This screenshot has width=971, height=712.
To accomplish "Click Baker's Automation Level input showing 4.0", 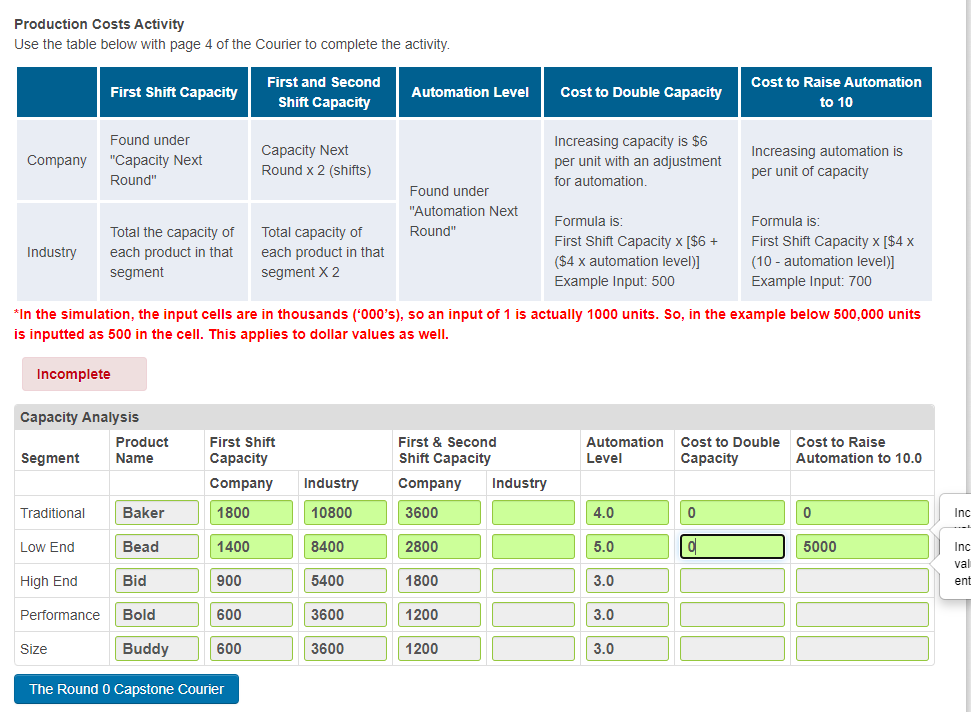I will pyautogui.click(x=627, y=512).
